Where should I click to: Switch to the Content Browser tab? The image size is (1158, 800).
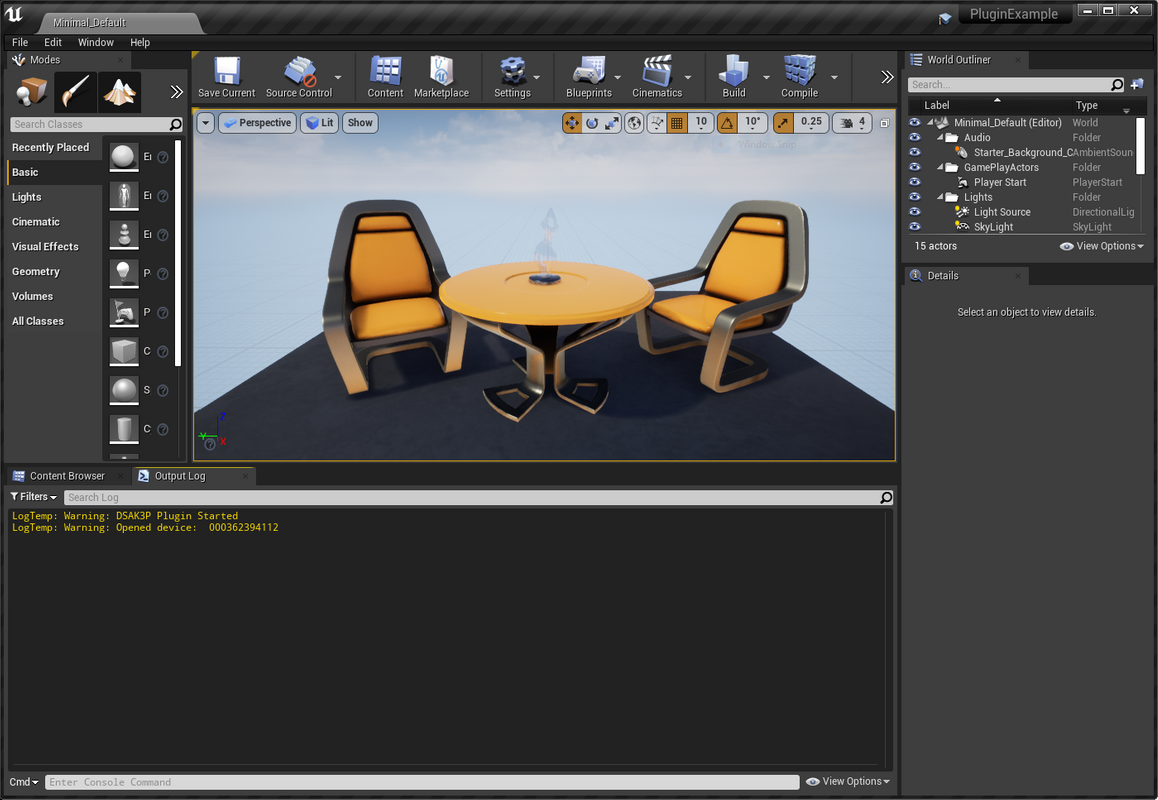[67, 476]
